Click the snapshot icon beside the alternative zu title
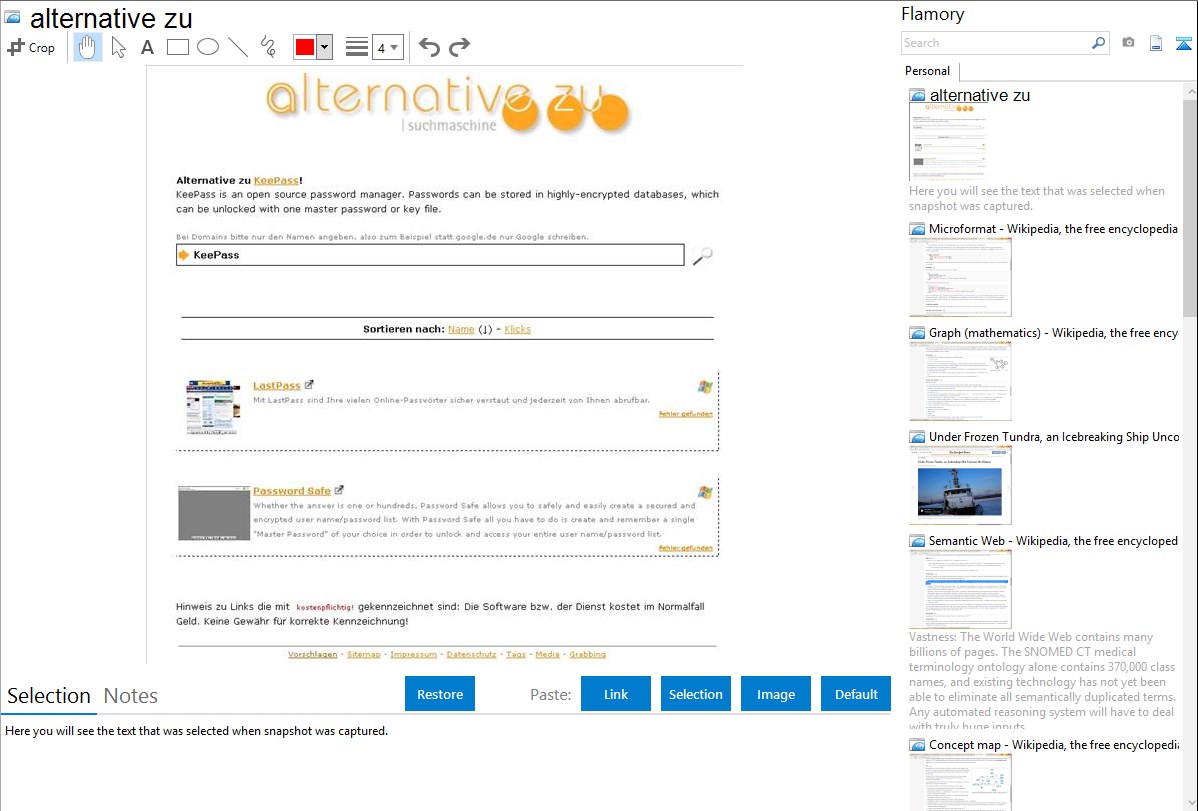 pos(12,17)
